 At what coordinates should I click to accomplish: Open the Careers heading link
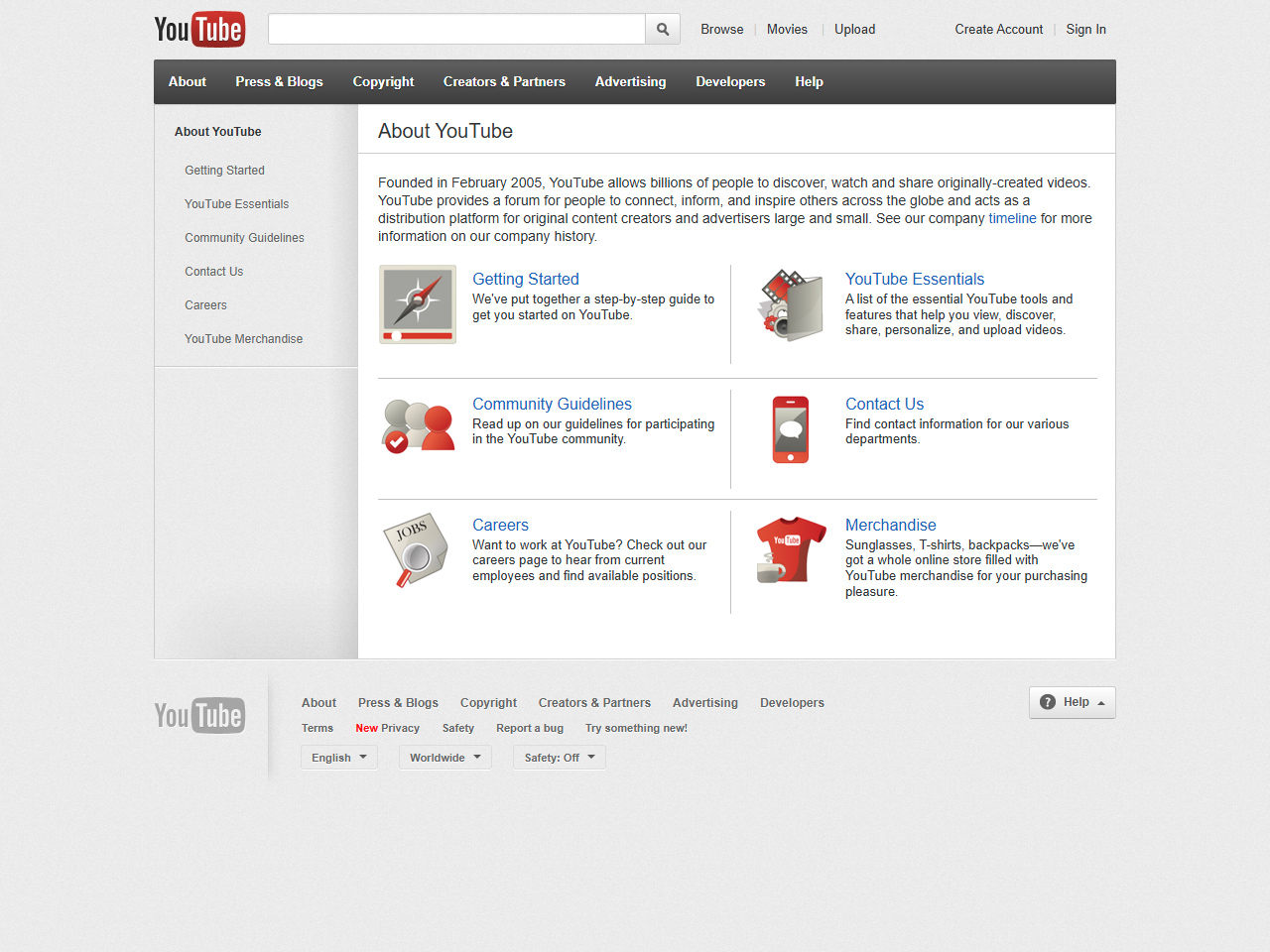point(500,526)
